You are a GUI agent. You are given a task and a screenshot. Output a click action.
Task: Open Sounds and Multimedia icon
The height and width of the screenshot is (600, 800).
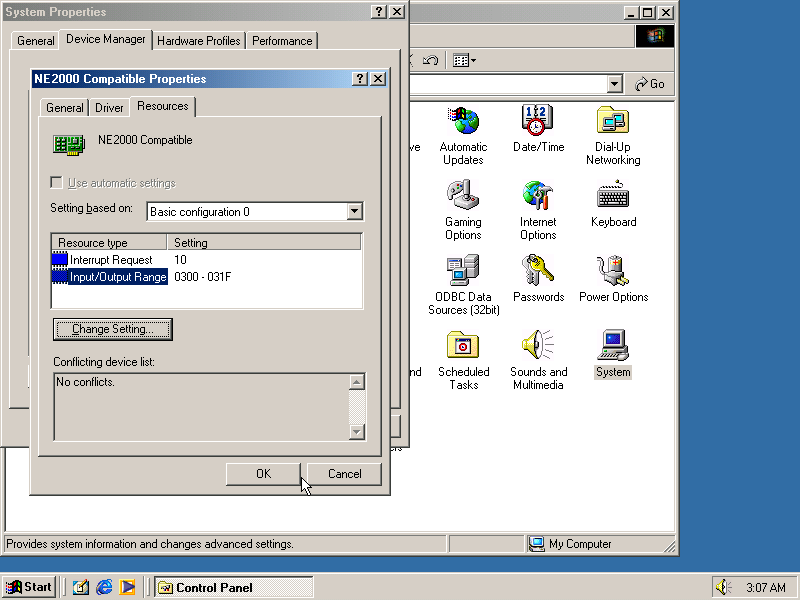[538, 348]
